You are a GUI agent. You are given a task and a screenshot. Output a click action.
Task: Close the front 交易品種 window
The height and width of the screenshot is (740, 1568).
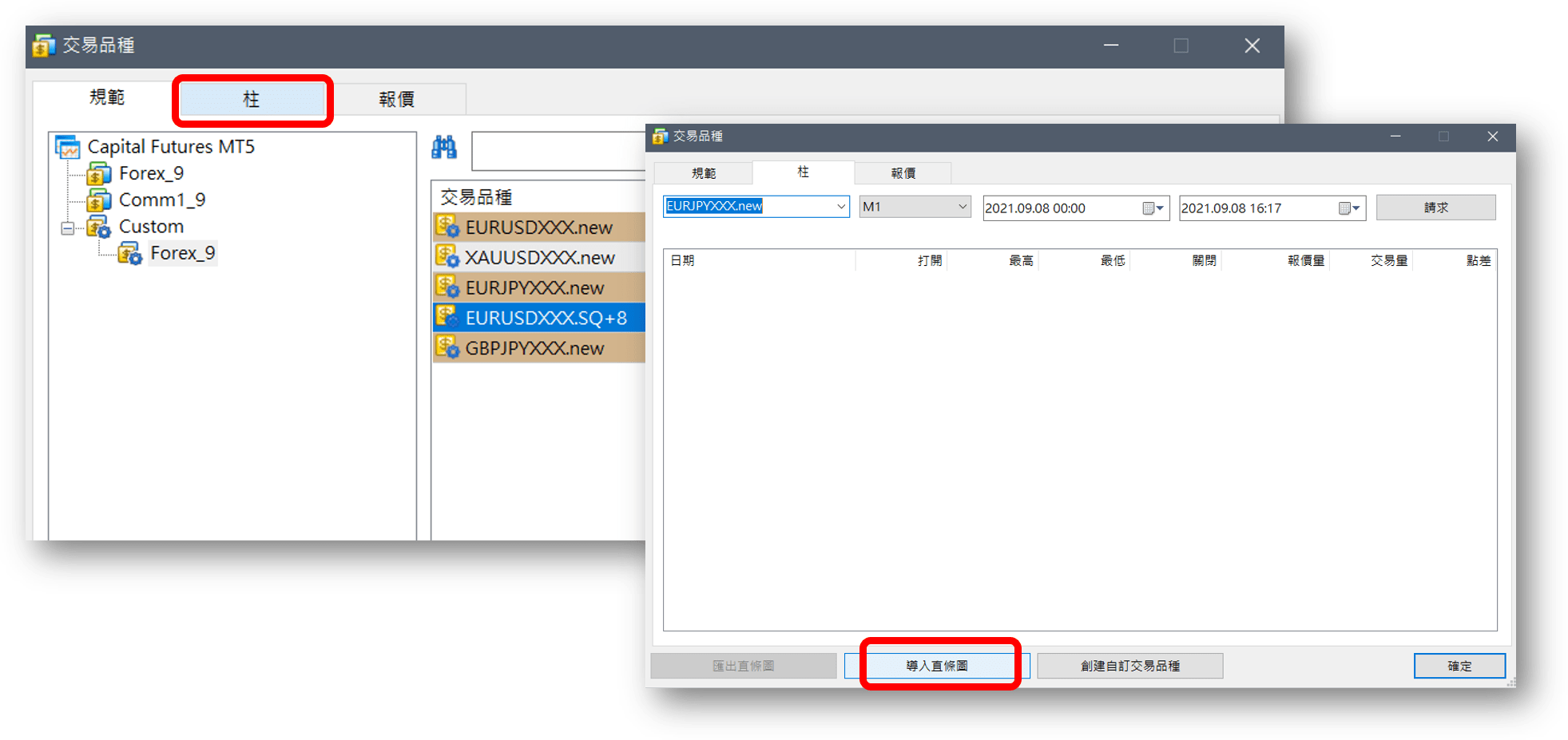click(1492, 137)
